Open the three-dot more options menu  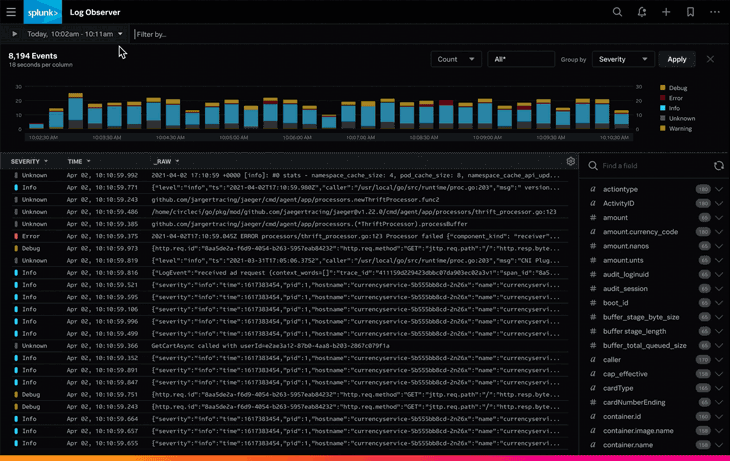(x=715, y=12)
